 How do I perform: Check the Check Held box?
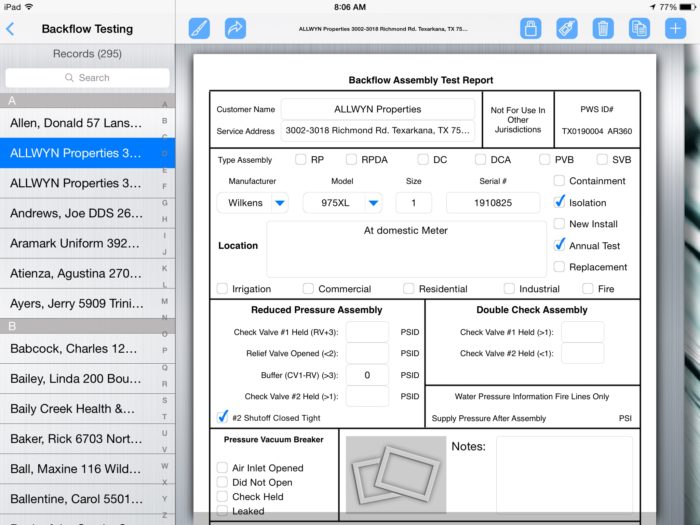(222, 496)
